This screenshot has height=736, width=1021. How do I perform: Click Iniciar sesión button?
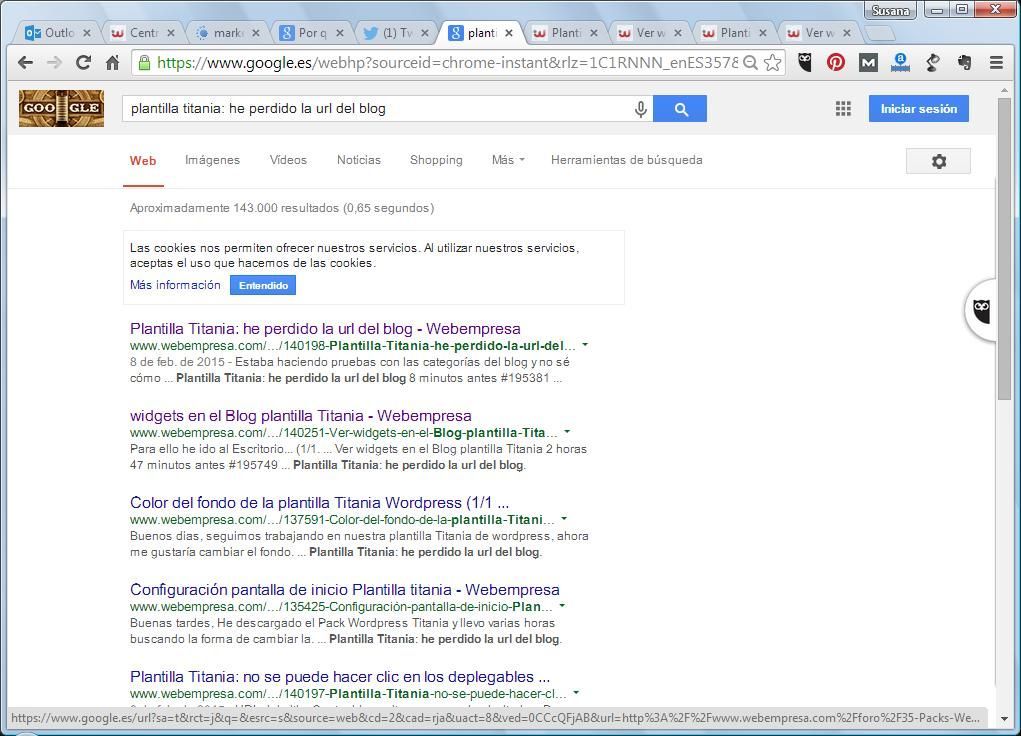coord(918,109)
